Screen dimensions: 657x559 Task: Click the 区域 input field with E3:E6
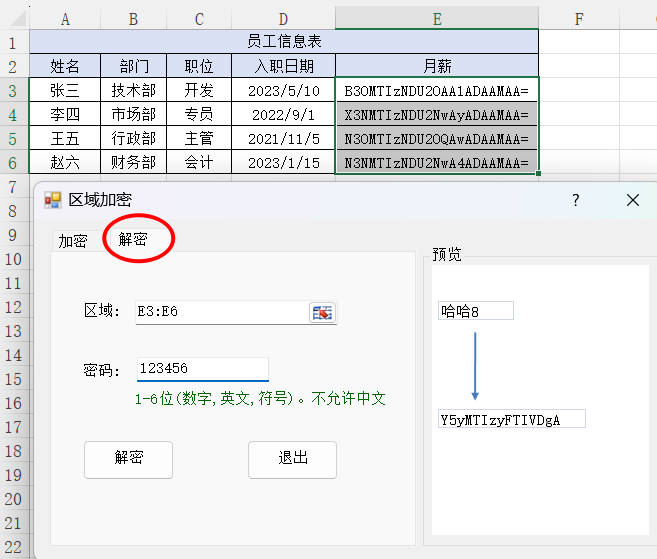220,312
